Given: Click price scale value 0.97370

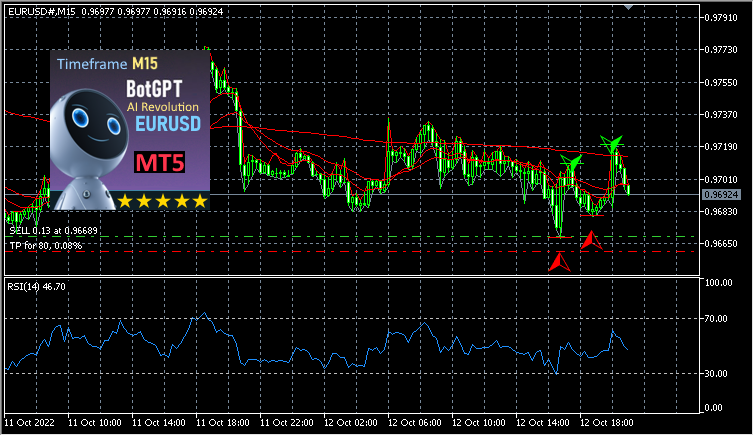Looking at the screenshot, I should tap(721, 115).
